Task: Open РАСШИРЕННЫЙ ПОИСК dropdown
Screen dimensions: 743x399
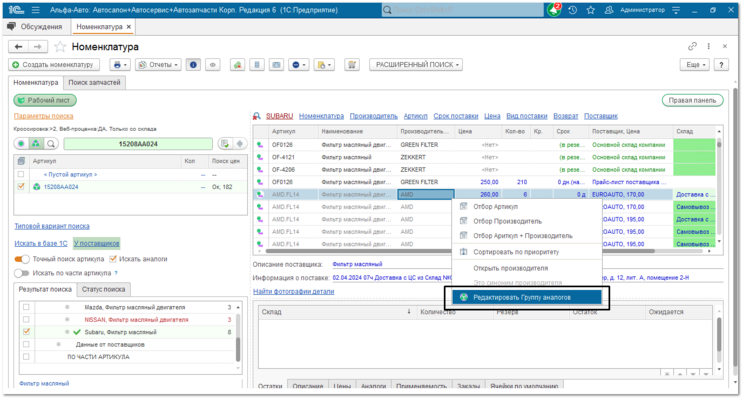Action: 416,64
